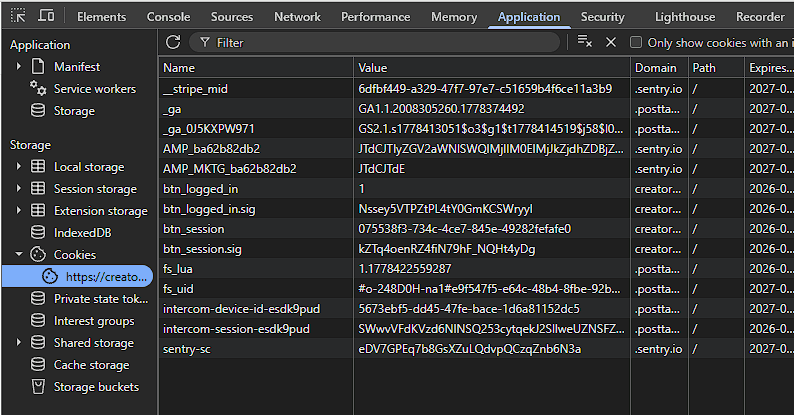This screenshot has width=794, height=415.
Task: Toggle the device toolbar icon
Action: point(46,16)
